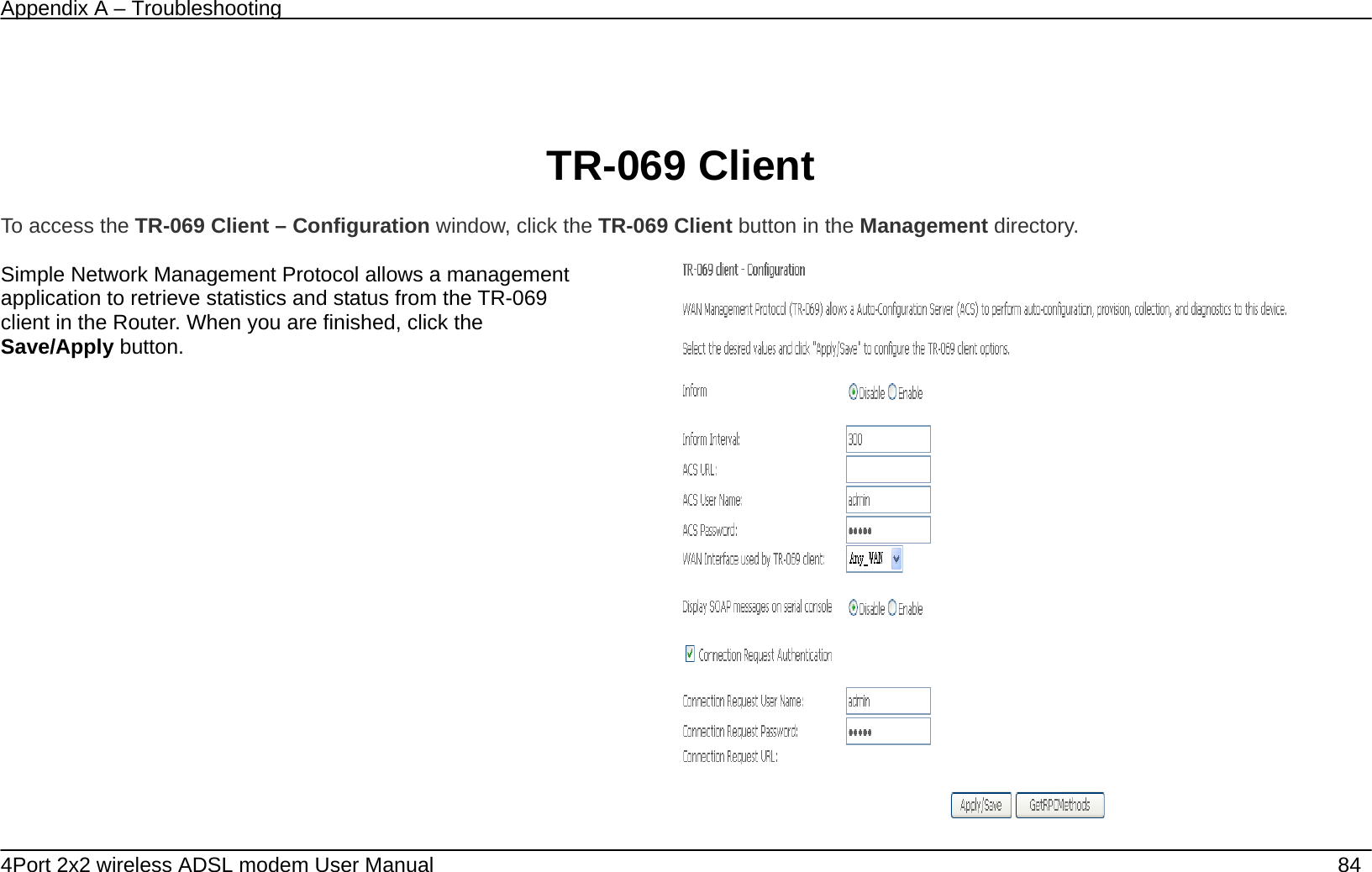Viewport: 1372px width, 872px height.
Task: Click Connection Request User Name field
Action: click(x=888, y=701)
